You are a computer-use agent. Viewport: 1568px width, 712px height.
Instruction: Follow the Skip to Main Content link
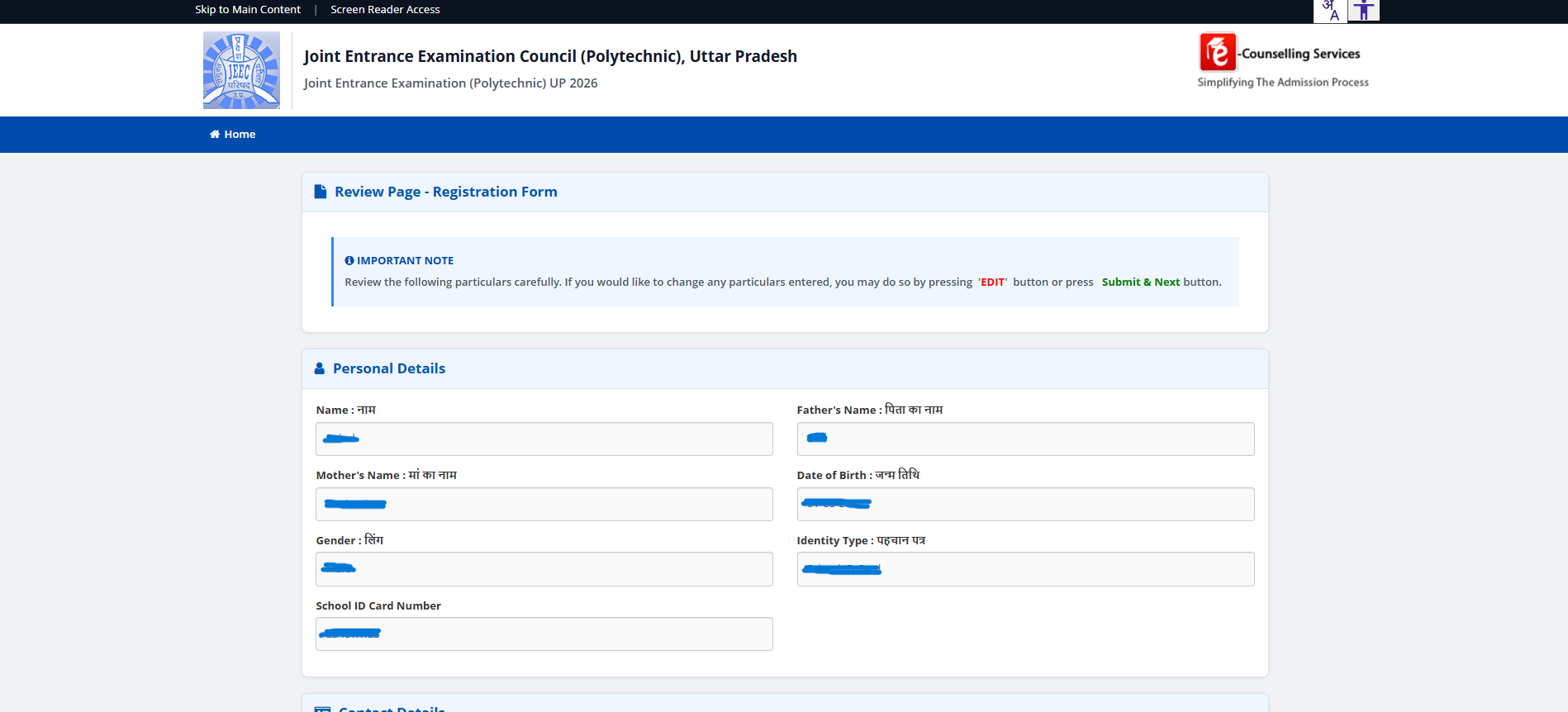(248, 10)
